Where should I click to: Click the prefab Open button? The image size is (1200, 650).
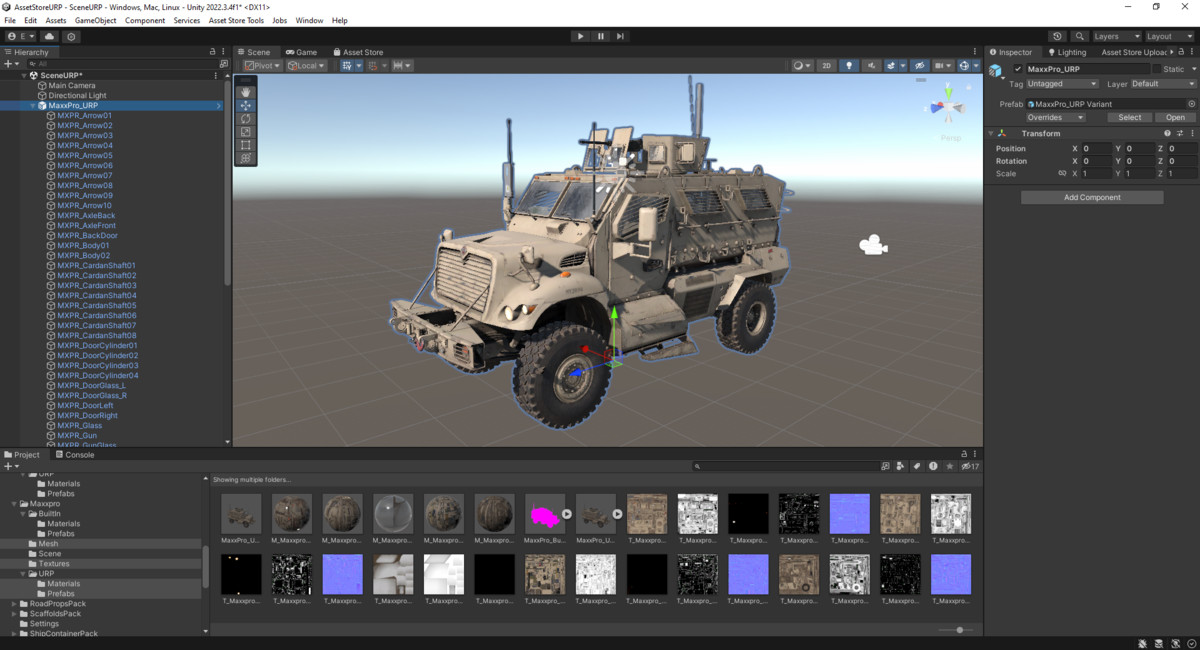pyautogui.click(x=1175, y=117)
